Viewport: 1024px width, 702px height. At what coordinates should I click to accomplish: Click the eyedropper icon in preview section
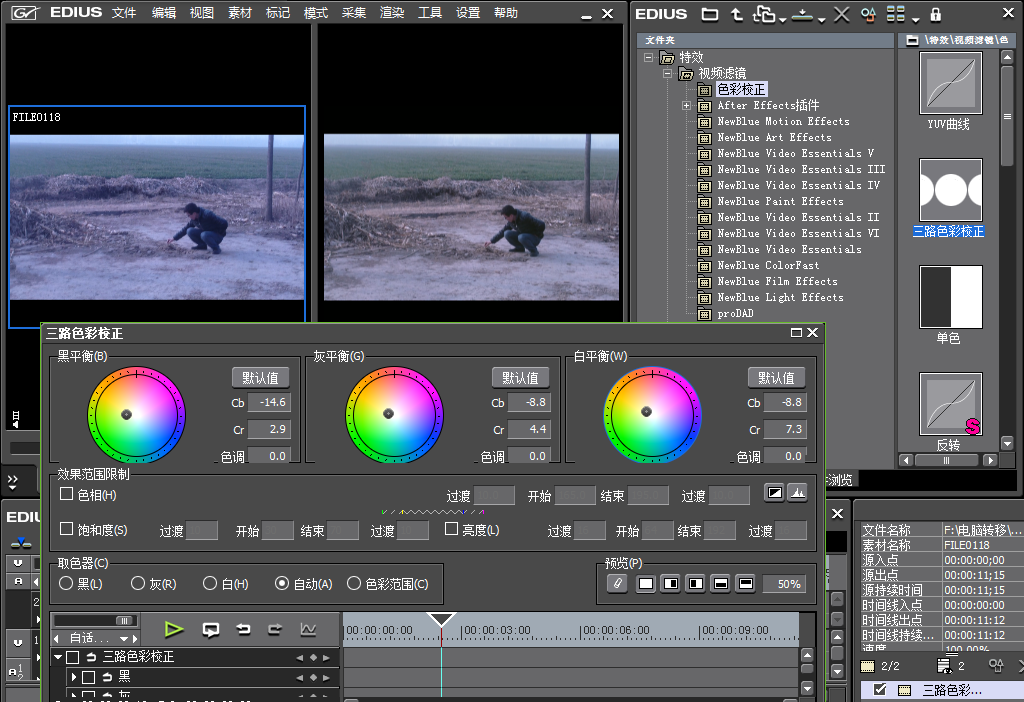coord(617,583)
